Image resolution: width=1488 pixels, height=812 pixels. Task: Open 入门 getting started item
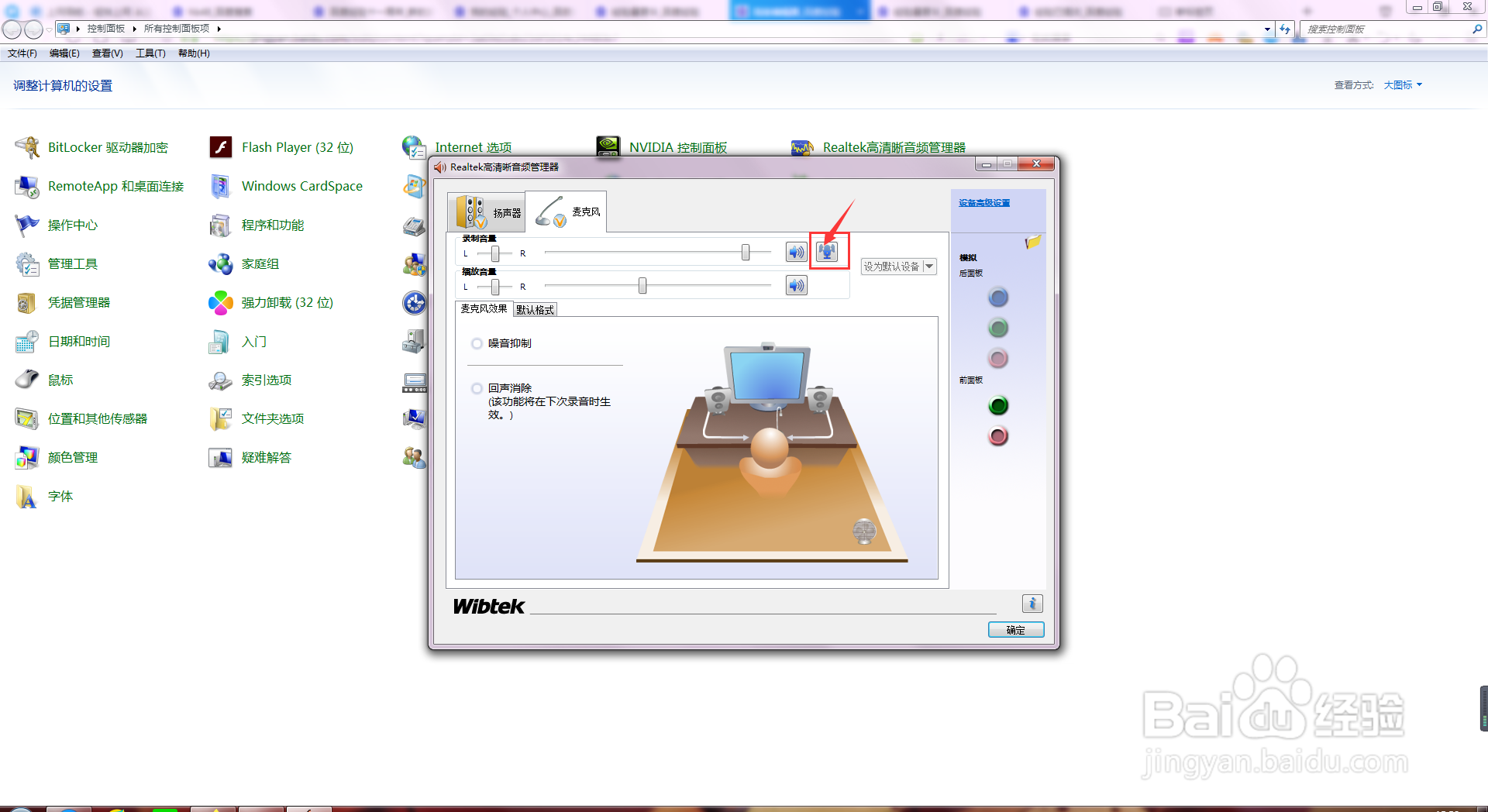coord(237,341)
